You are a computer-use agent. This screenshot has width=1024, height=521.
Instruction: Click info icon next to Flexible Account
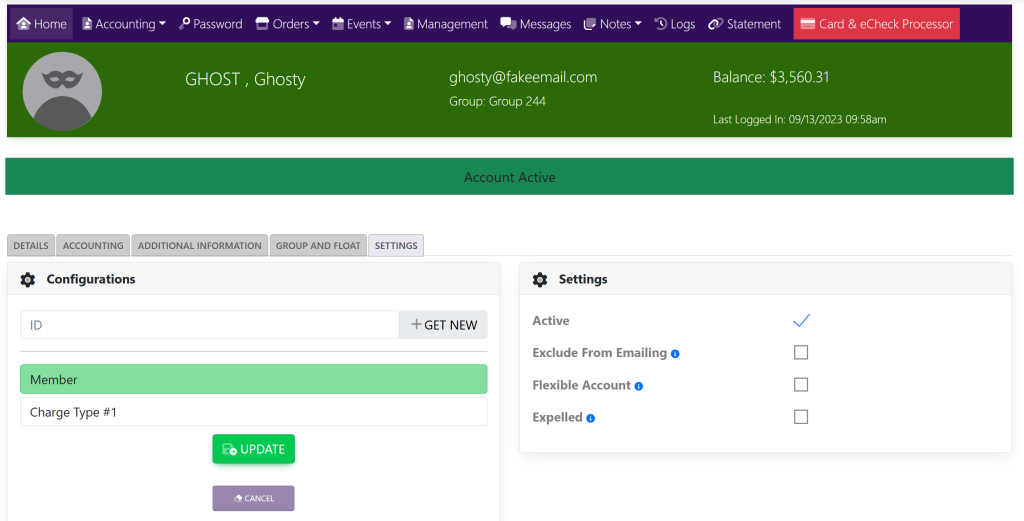tap(639, 386)
